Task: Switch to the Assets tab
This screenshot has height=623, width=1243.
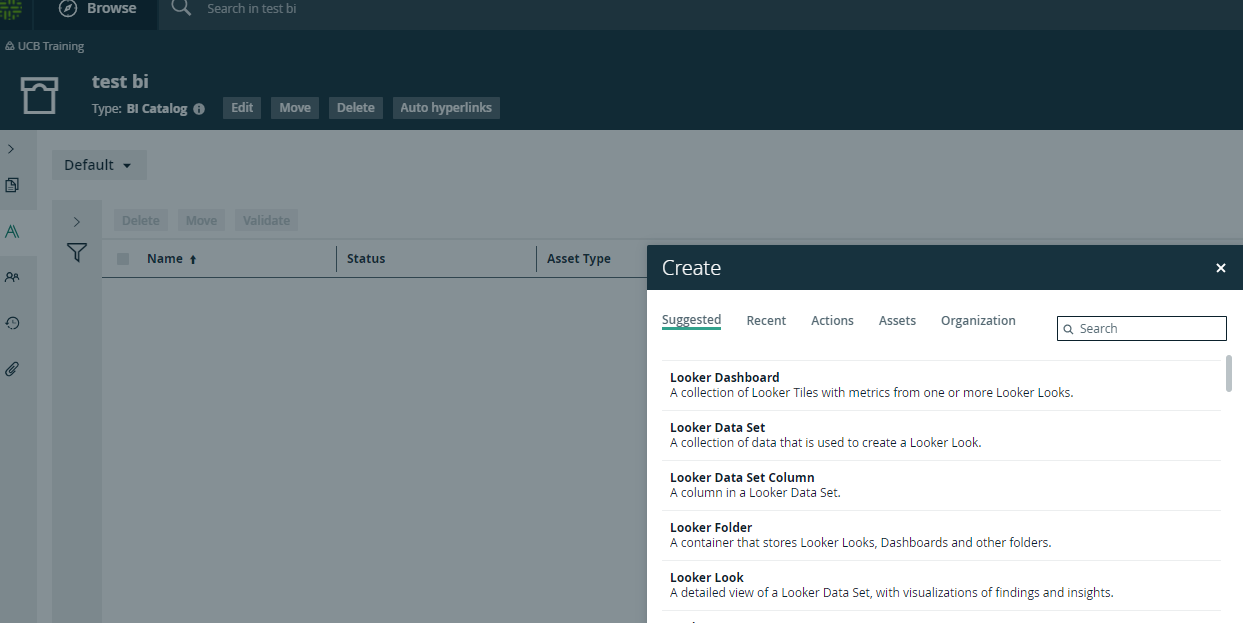Action: 897,321
